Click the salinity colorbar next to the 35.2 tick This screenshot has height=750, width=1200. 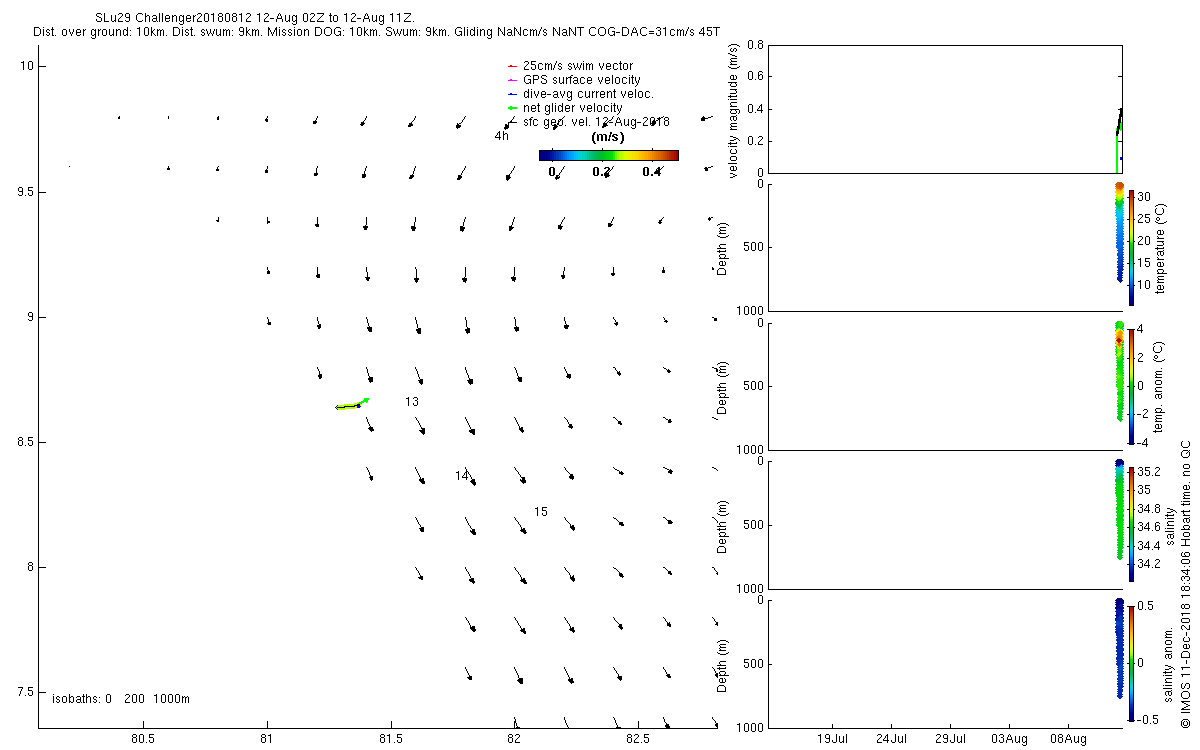[x=1131, y=524]
